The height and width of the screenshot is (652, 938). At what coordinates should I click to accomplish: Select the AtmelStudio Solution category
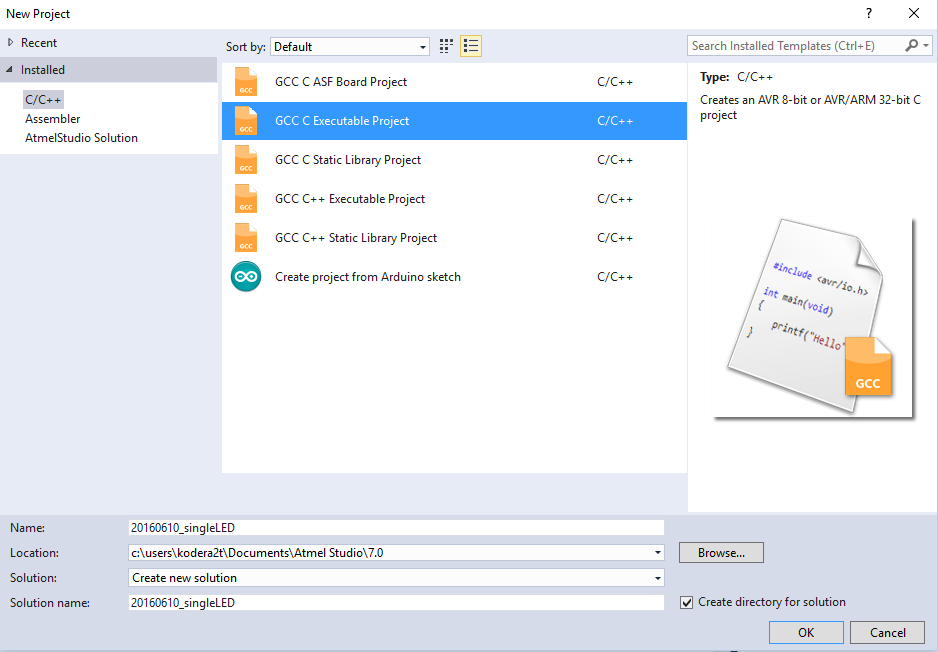pos(81,138)
